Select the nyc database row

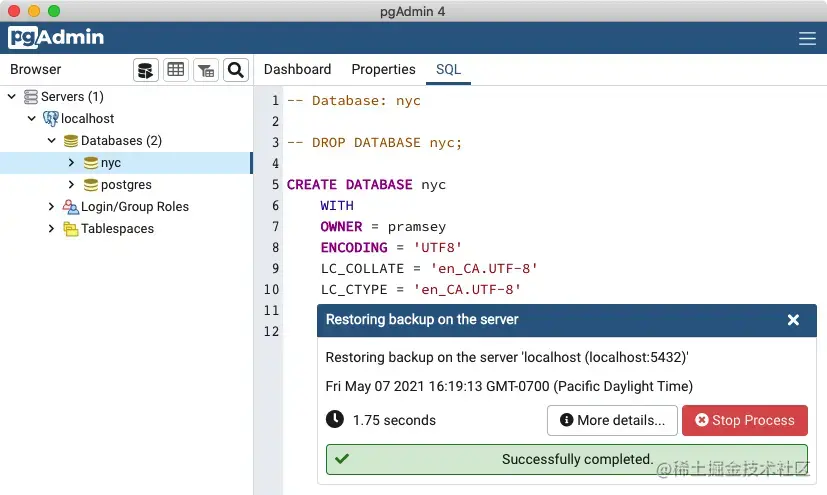pos(126,163)
